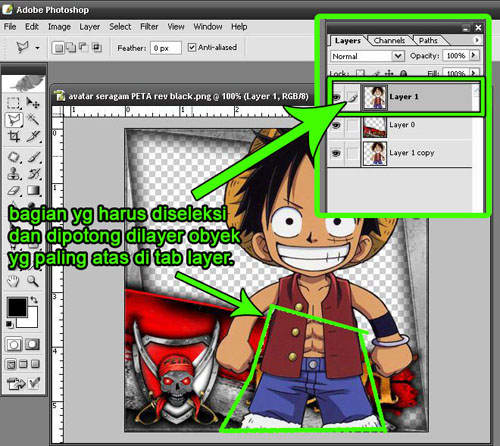This screenshot has height=446, width=500.
Task: Select the Rectangular Marquee tool
Action: coord(13,102)
